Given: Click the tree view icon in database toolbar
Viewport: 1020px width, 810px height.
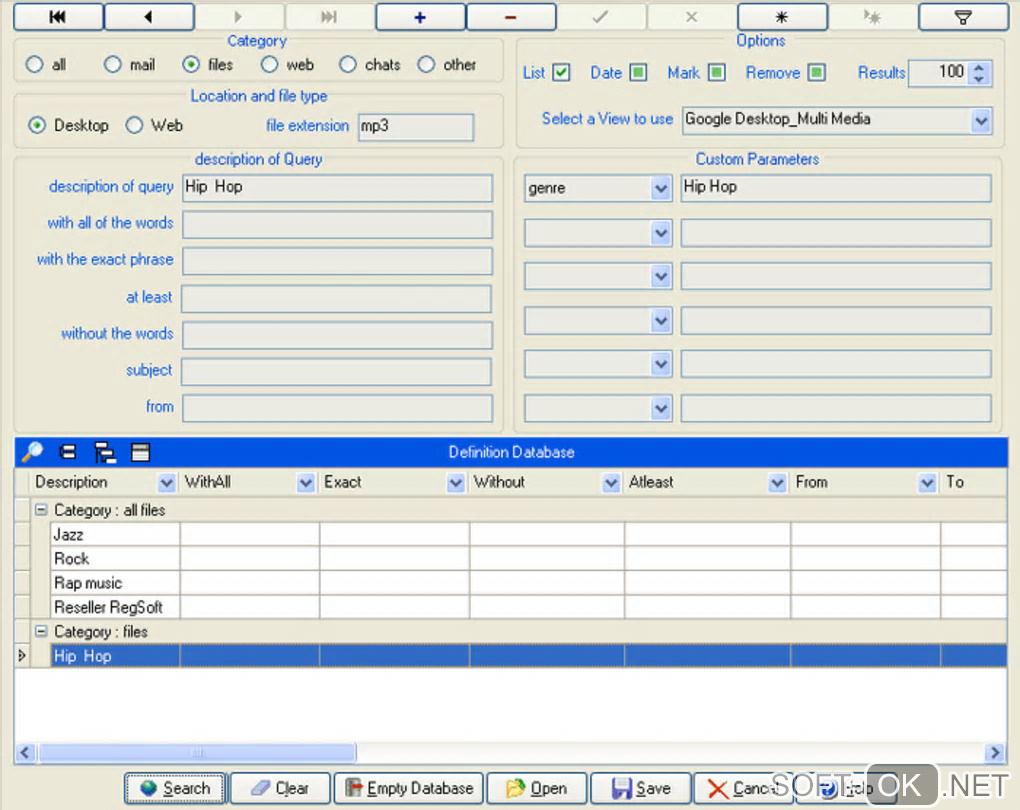Looking at the screenshot, I should (105, 453).
